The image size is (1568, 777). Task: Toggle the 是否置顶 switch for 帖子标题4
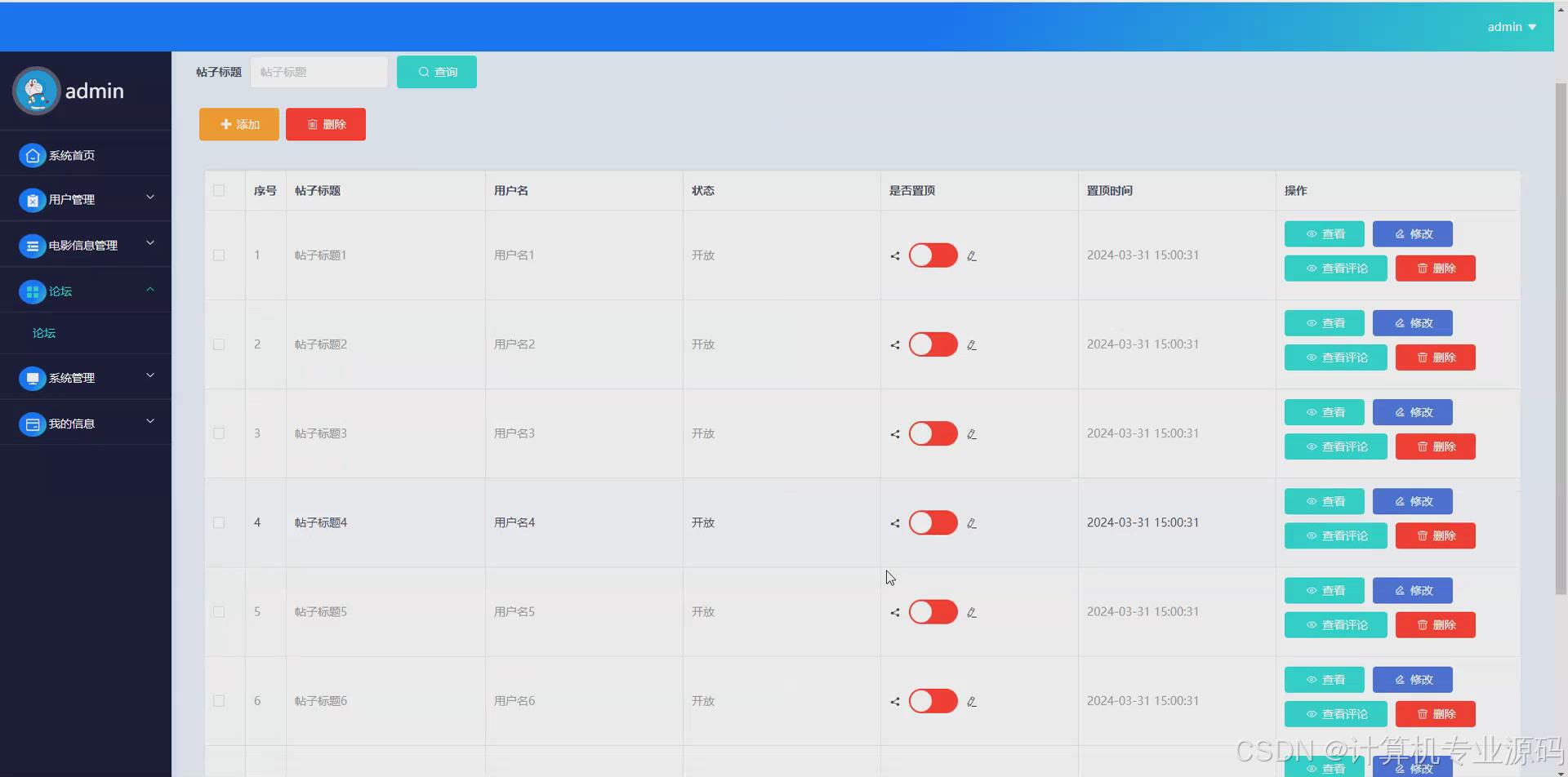tap(933, 522)
